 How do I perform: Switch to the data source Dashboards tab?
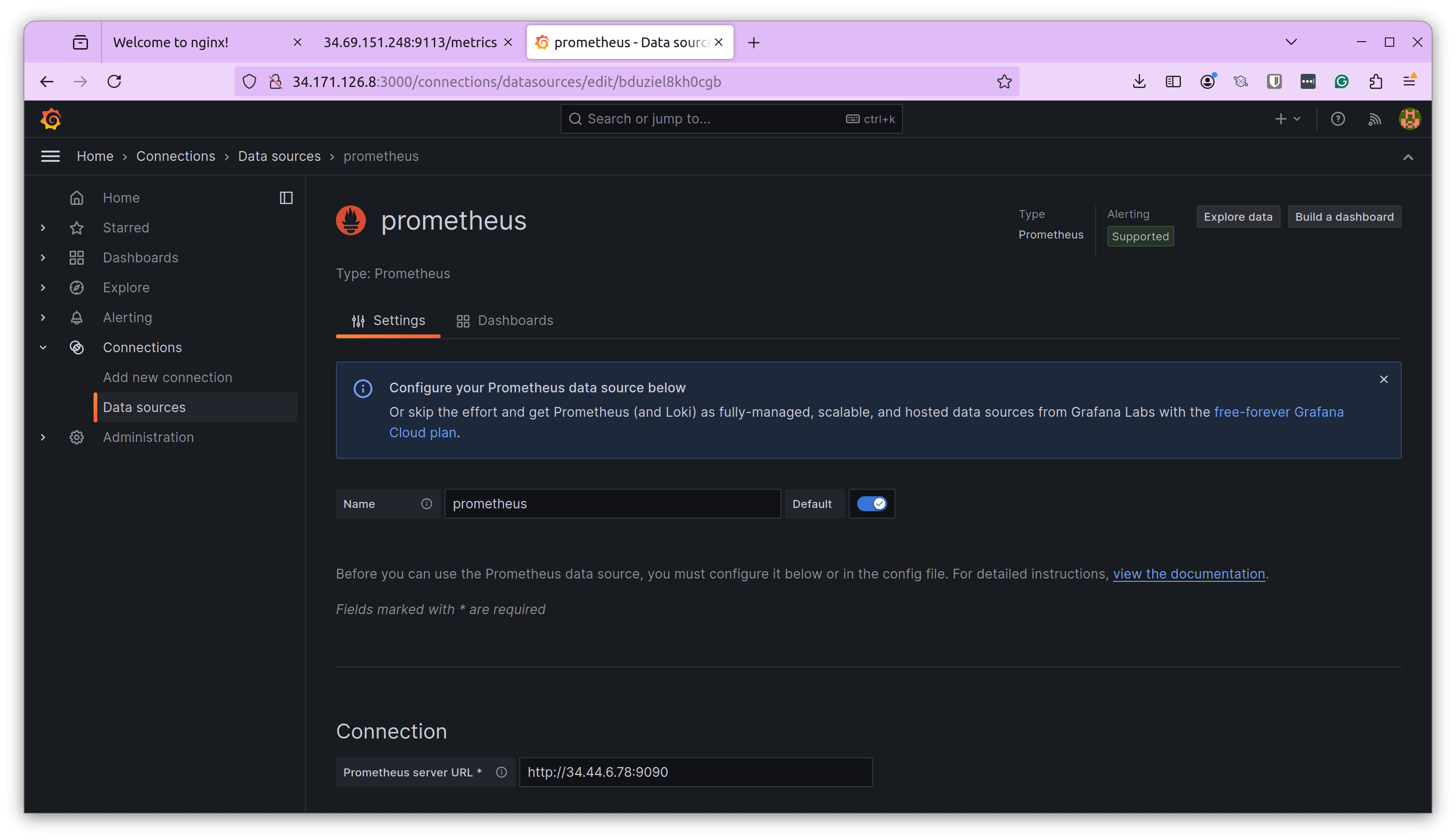[504, 321]
